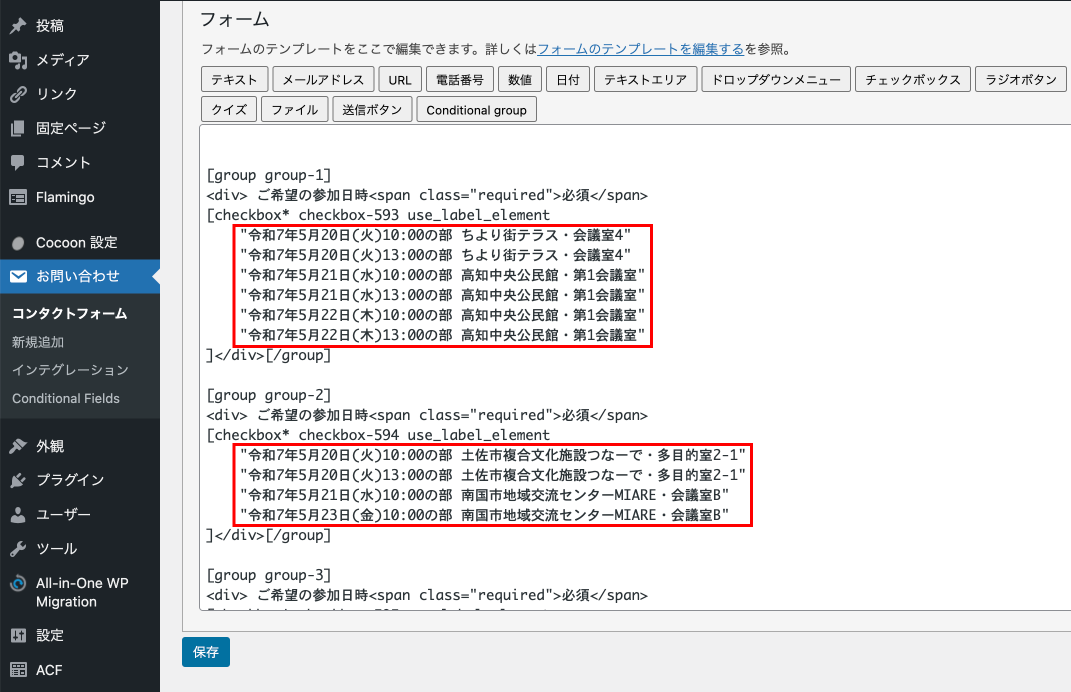Go to 新規追加 under contact forms

click(38, 342)
